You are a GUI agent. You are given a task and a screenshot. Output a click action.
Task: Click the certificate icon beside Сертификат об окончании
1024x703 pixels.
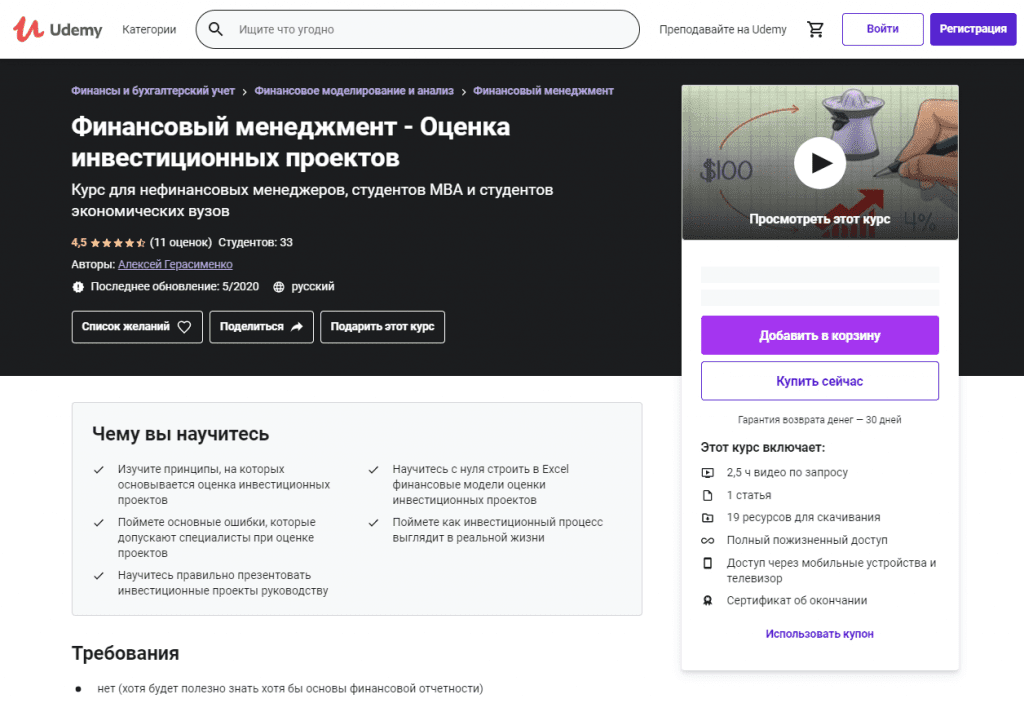707,600
